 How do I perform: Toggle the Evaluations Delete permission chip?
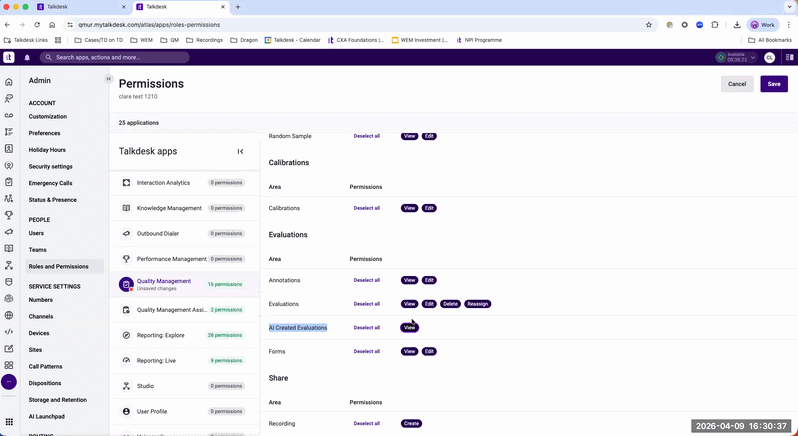coord(450,304)
